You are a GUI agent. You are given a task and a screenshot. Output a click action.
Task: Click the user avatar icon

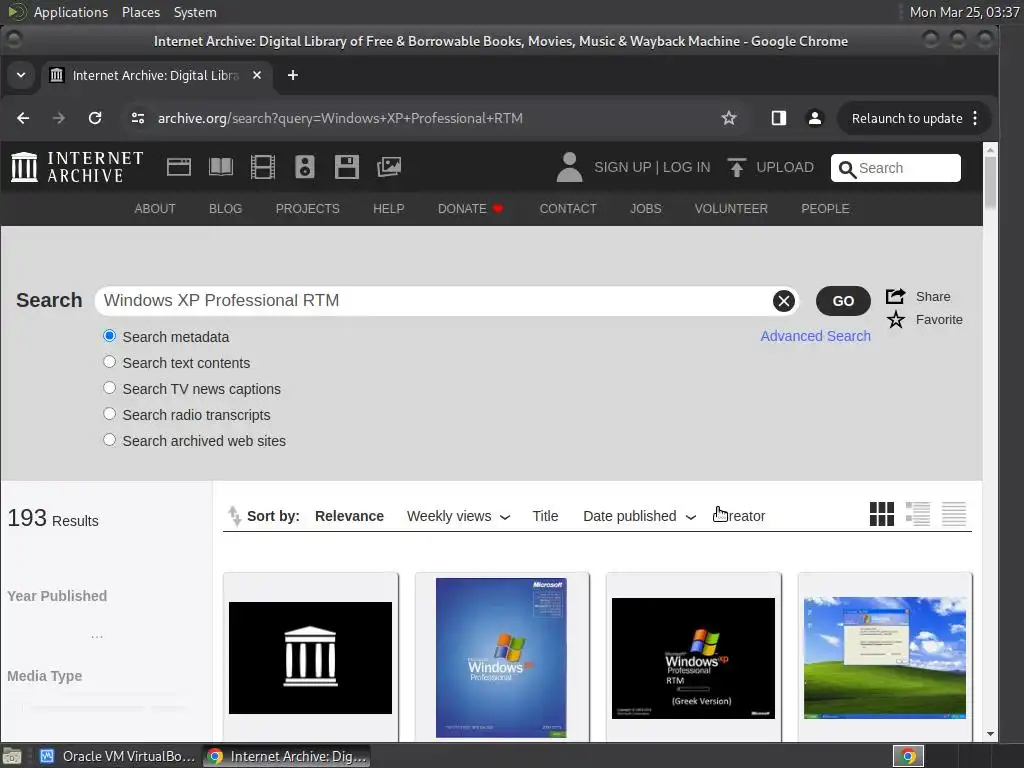point(569,167)
